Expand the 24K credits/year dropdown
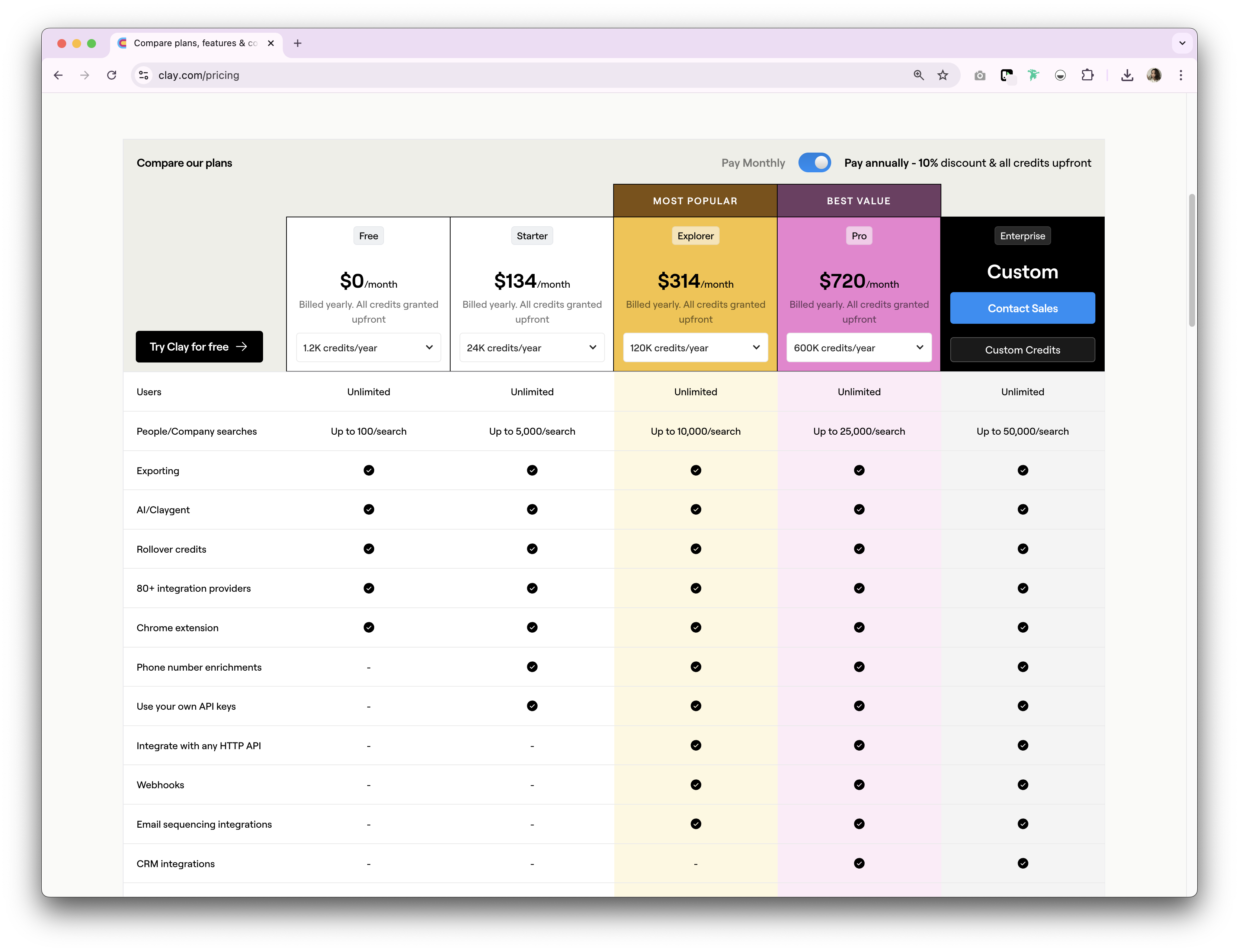 [x=531, y=347]
